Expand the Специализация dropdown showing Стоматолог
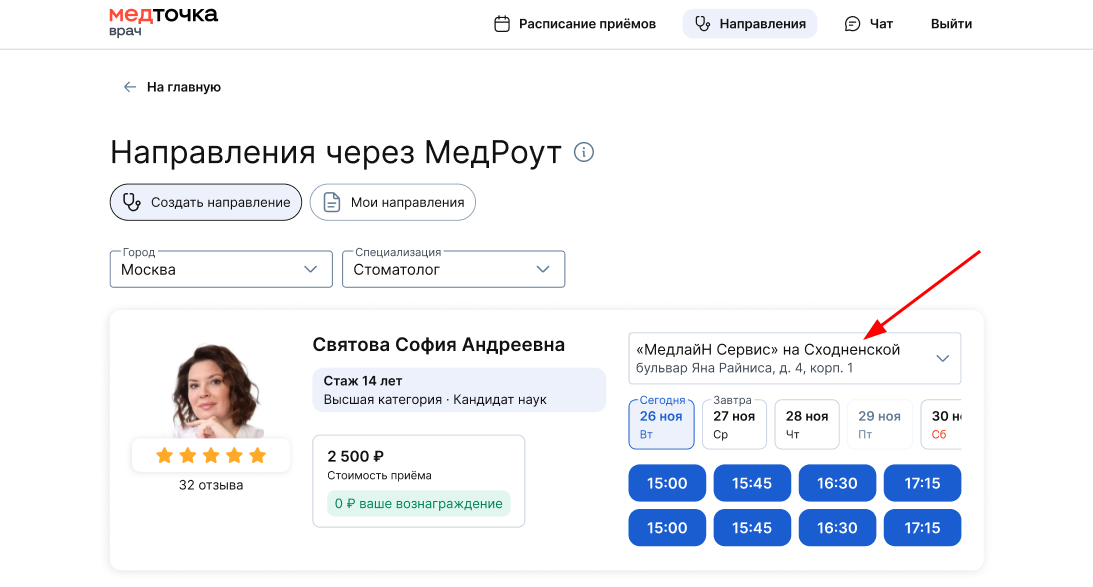The width and height of the screenshot is (1093, 587). [x=453, y=269]
